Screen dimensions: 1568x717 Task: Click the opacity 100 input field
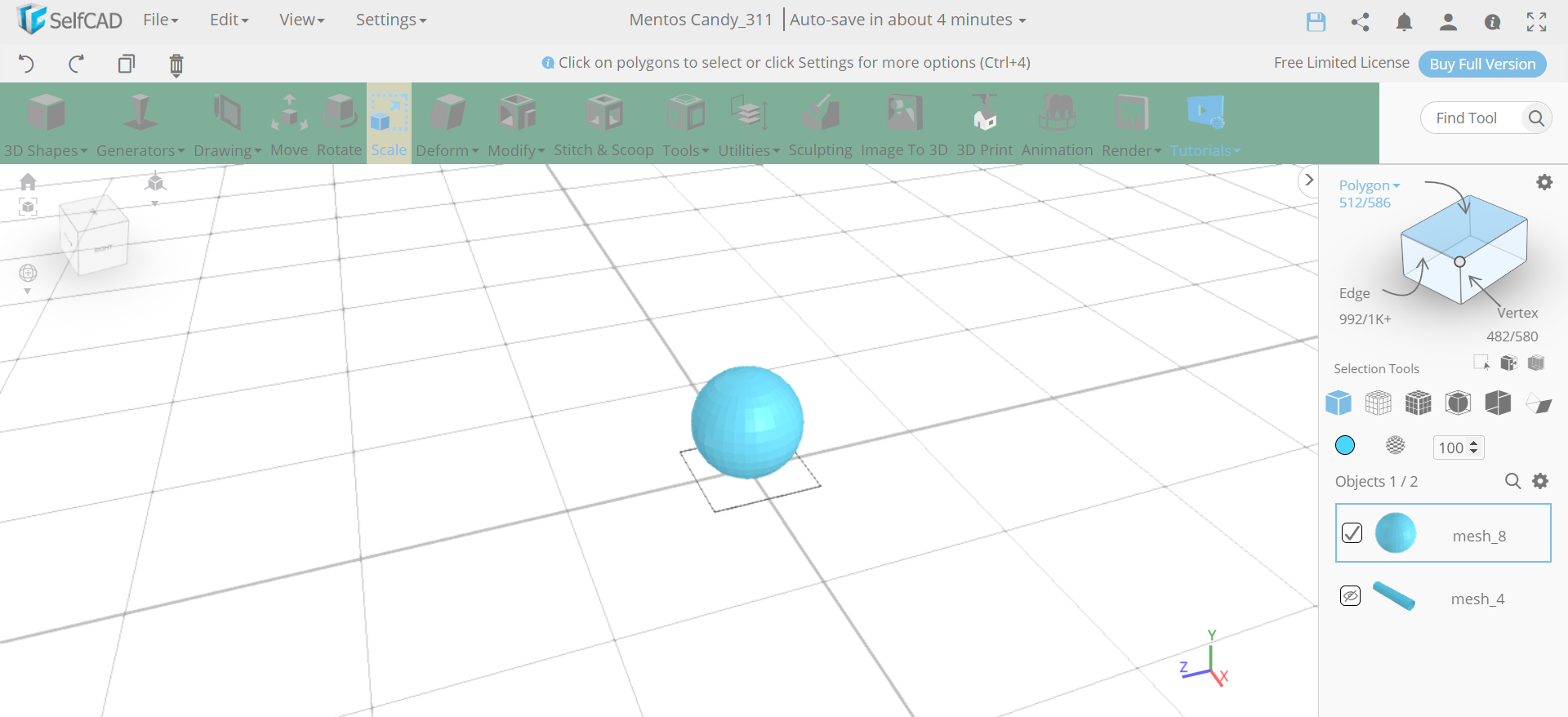(x=1450, y=448)
